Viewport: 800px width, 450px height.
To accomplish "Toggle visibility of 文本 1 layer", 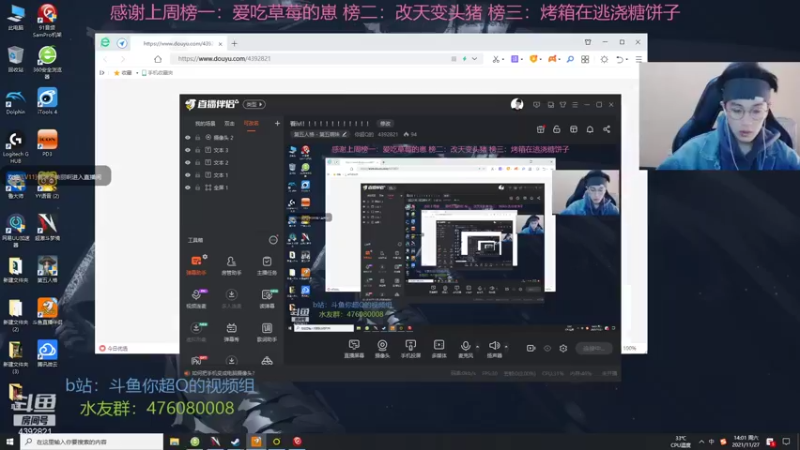I will [188, 175].
